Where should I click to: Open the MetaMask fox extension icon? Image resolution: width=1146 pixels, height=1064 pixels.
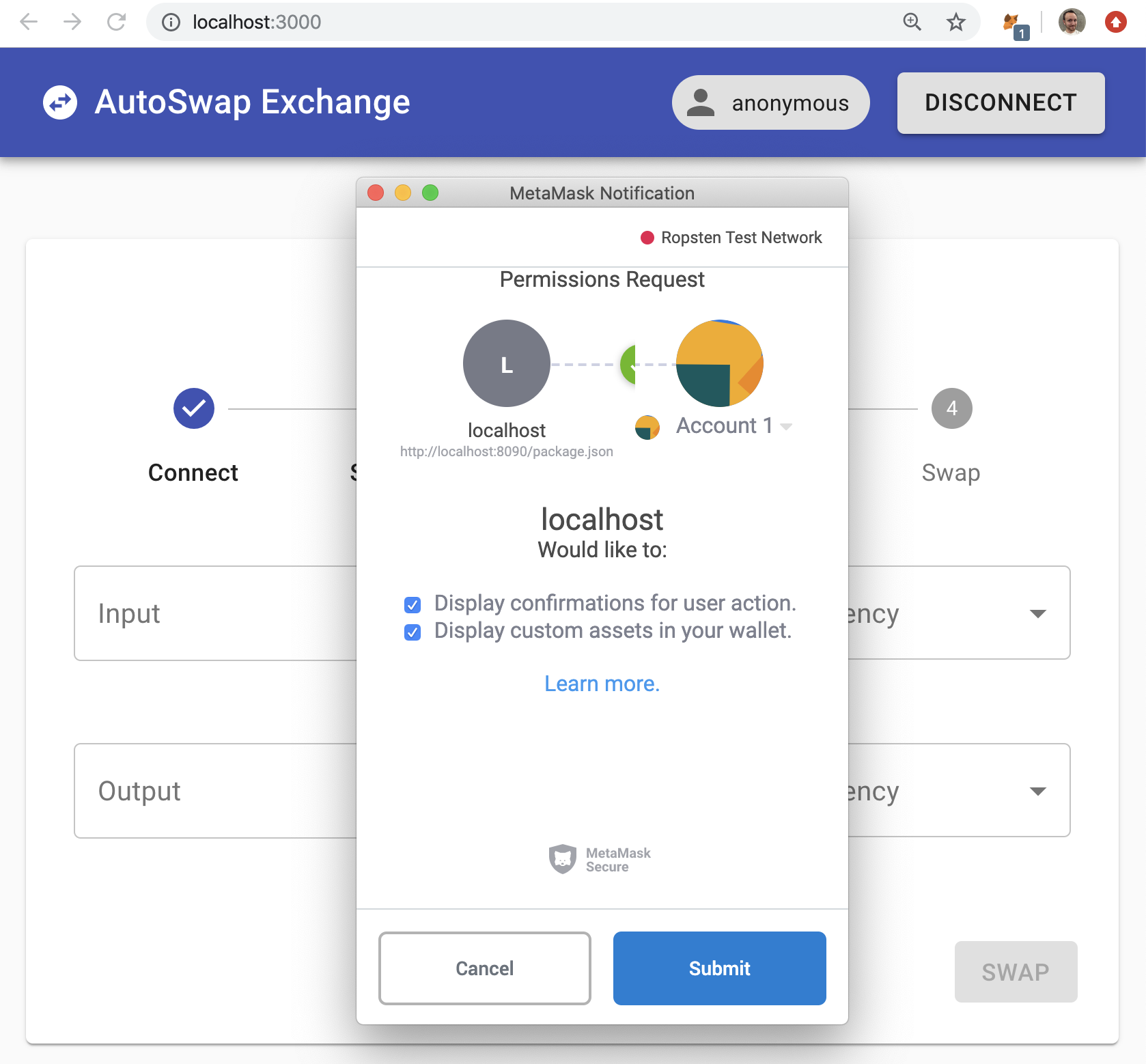click(1015, 25)
